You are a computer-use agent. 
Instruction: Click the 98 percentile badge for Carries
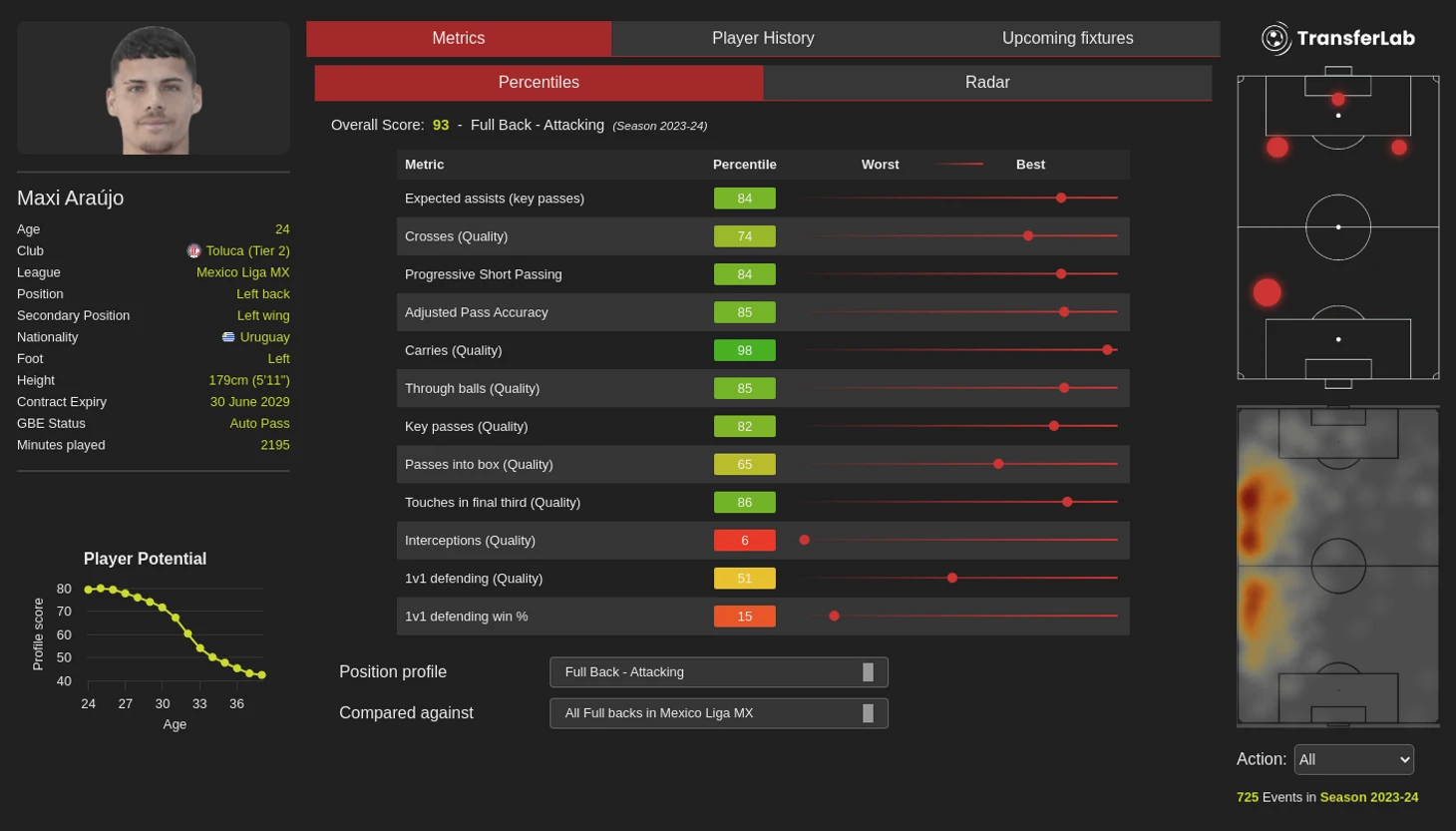[744, 350]
